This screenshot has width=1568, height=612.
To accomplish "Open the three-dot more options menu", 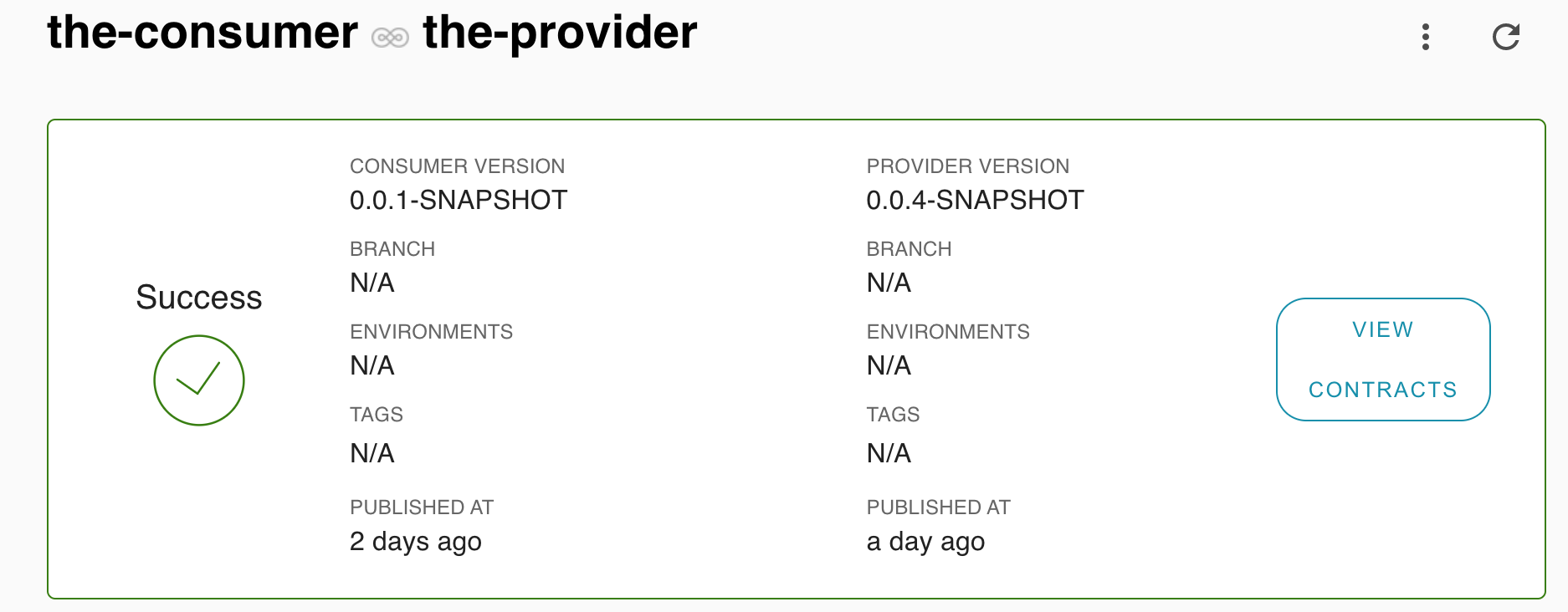I will [x=1426, y=37].
